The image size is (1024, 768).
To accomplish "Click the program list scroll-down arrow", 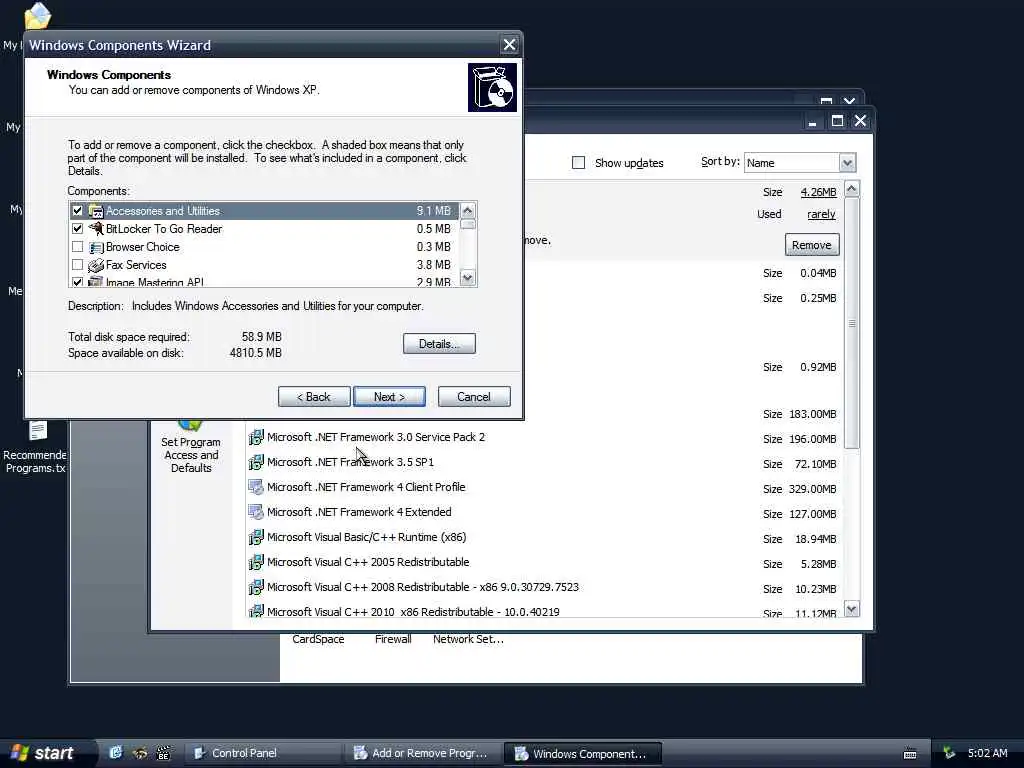I will pyautogui.click(x=852, y=609).
